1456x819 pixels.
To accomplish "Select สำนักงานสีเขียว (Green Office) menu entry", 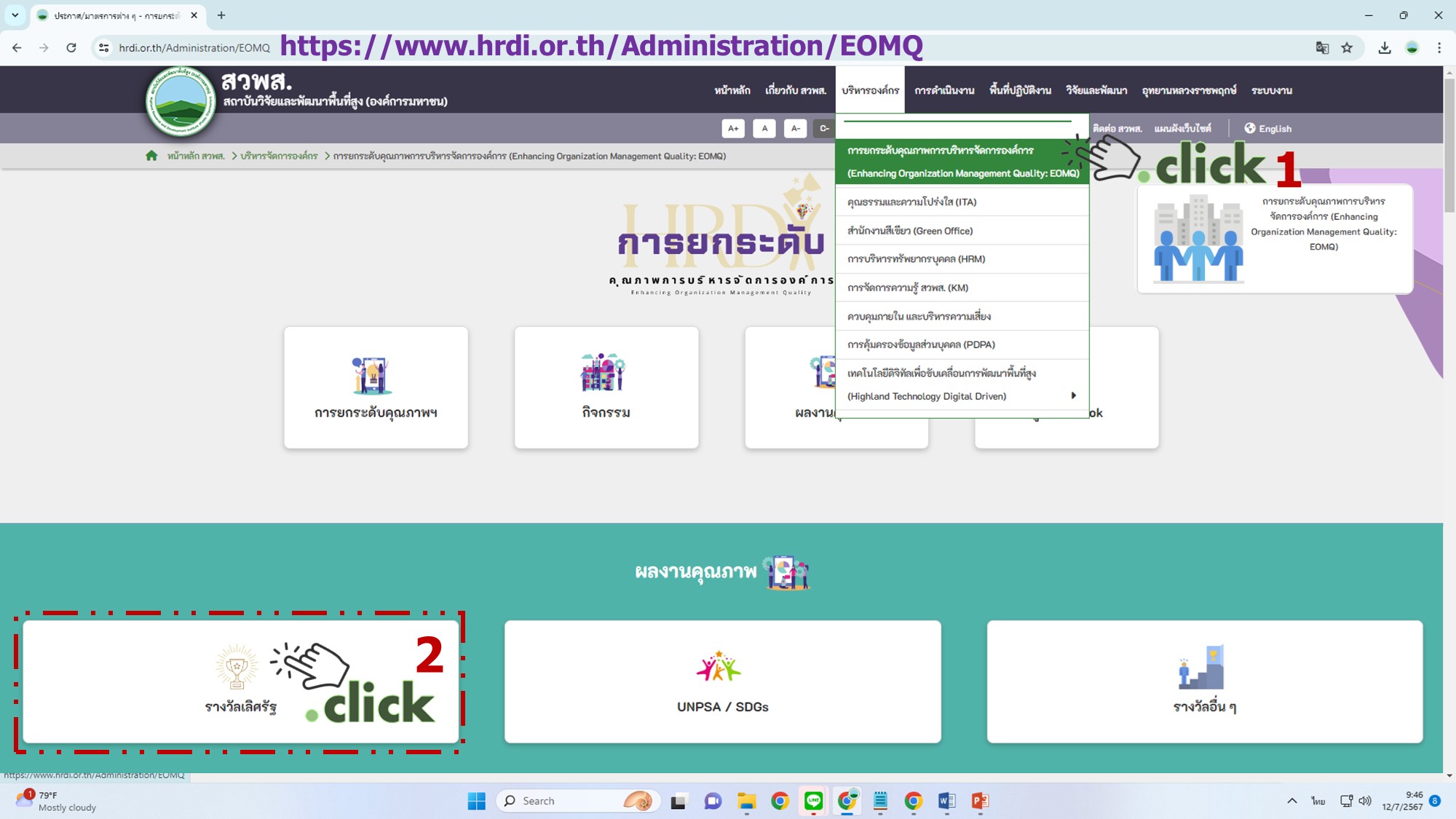I will click(962, 231).
